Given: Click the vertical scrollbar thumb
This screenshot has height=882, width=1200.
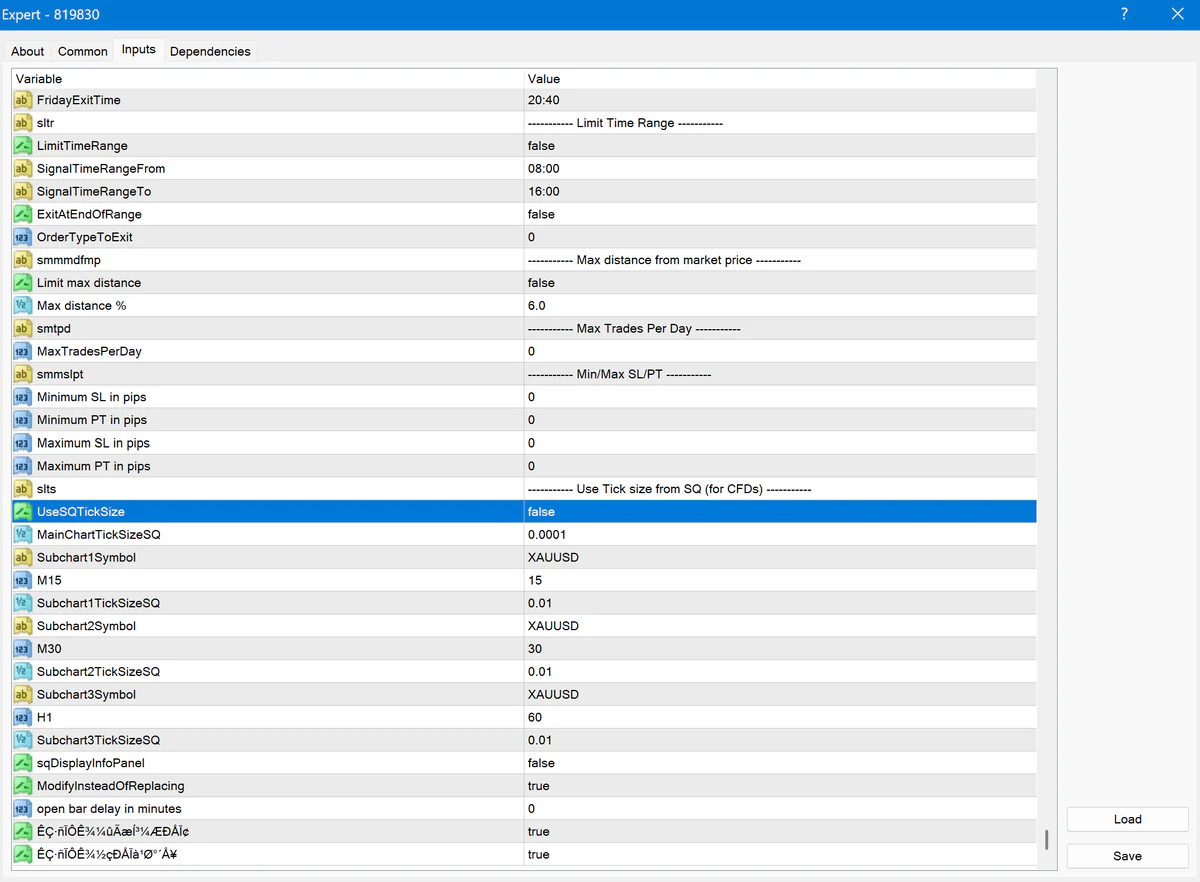Looking at the screenshot, I should pos(1046,839).
